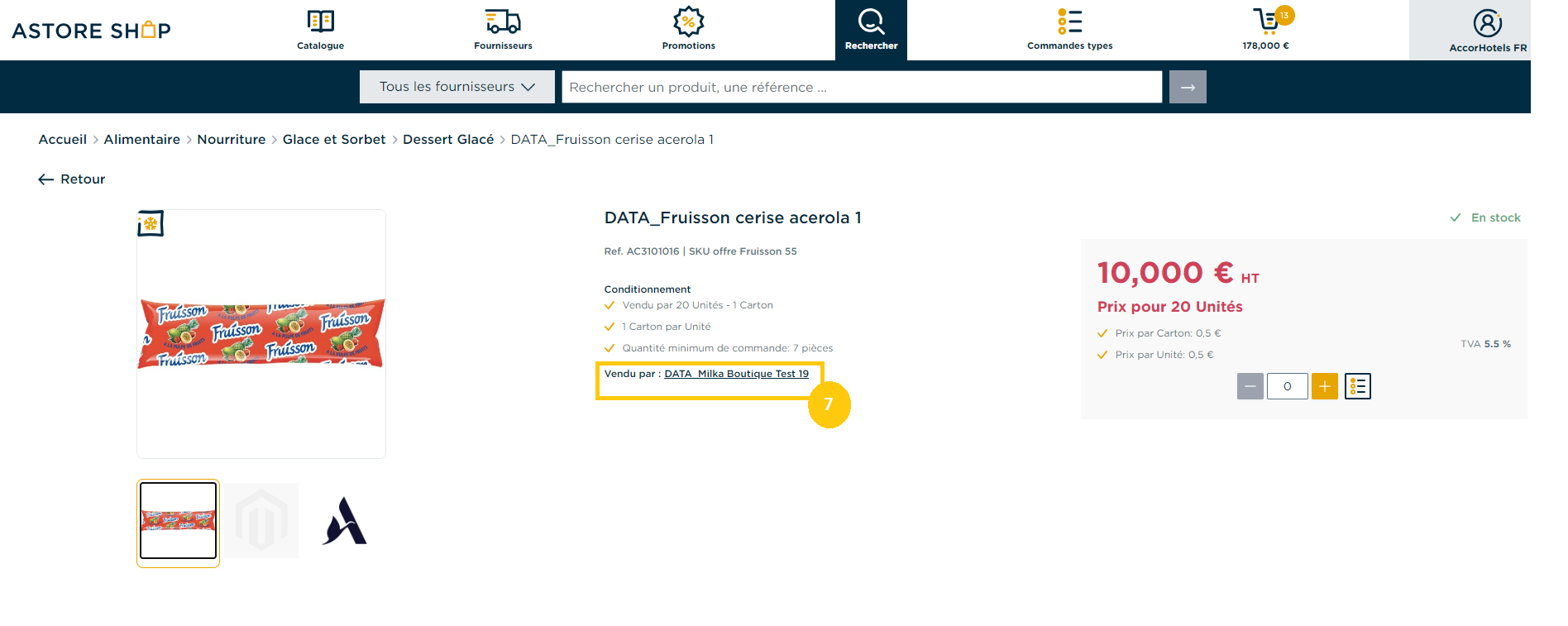This screenshot has height=626, width=1568.
Task: Select the first Fruisson thumbnail
Action: pos(178,521)
